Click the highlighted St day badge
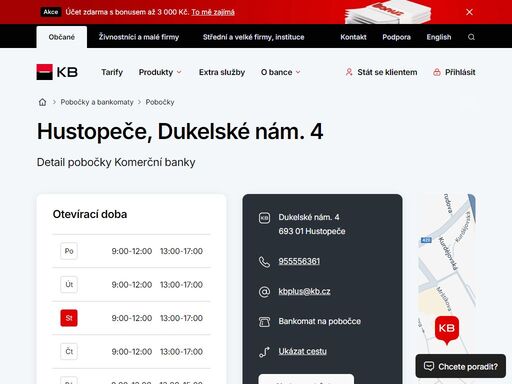Image resolution: width=512 pixels, height=384 pixels. tap(69, 318)
